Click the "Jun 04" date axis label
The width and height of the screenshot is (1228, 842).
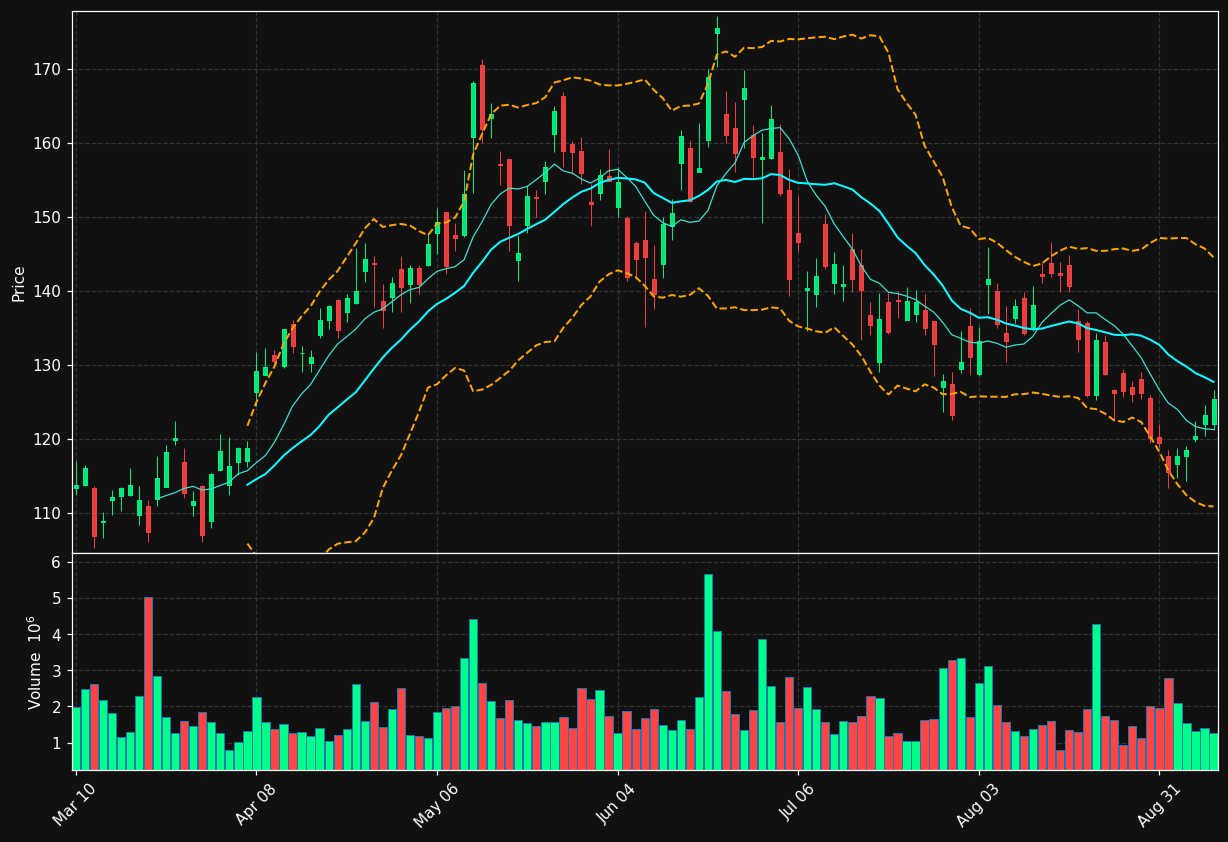[617, 806]
